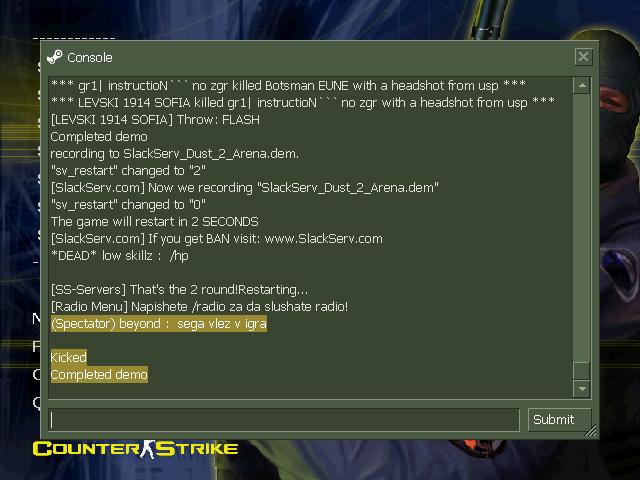The image size is (640, 480).
Task: Click the highlighted Completed demo line
Action: pos(99,375)
